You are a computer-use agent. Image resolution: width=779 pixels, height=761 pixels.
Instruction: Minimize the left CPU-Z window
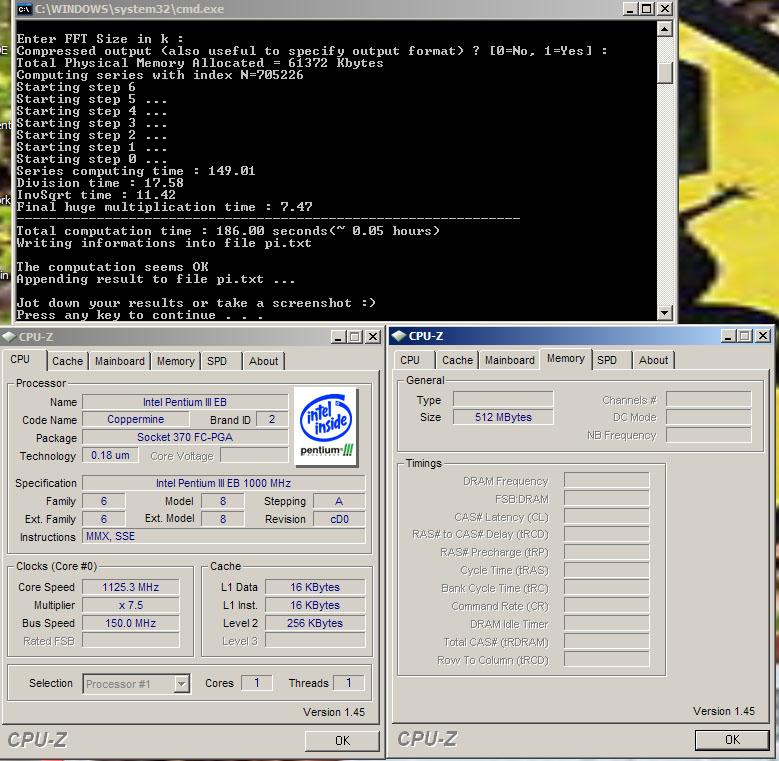[338, 337]
